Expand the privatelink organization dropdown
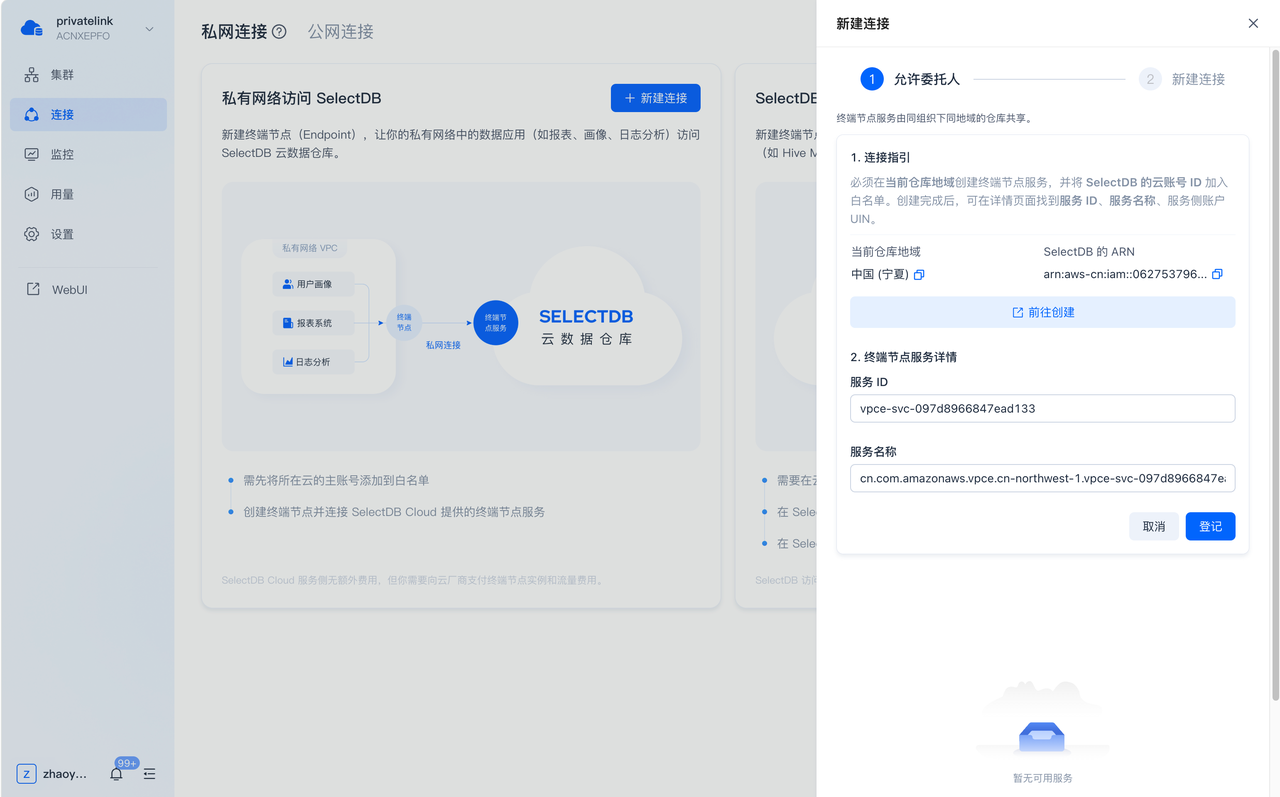Screen dimensions: 1280x797 [150, 29]
